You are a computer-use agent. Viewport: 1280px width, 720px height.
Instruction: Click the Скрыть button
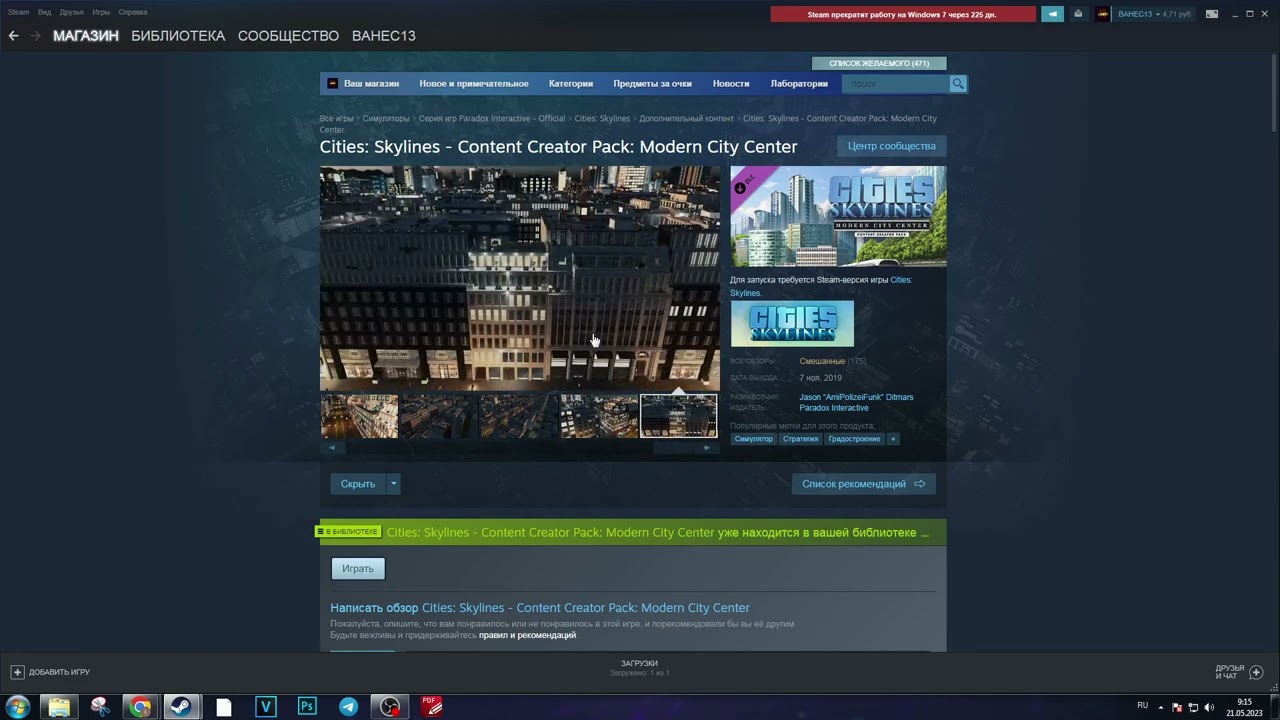[x=358, y=484]
